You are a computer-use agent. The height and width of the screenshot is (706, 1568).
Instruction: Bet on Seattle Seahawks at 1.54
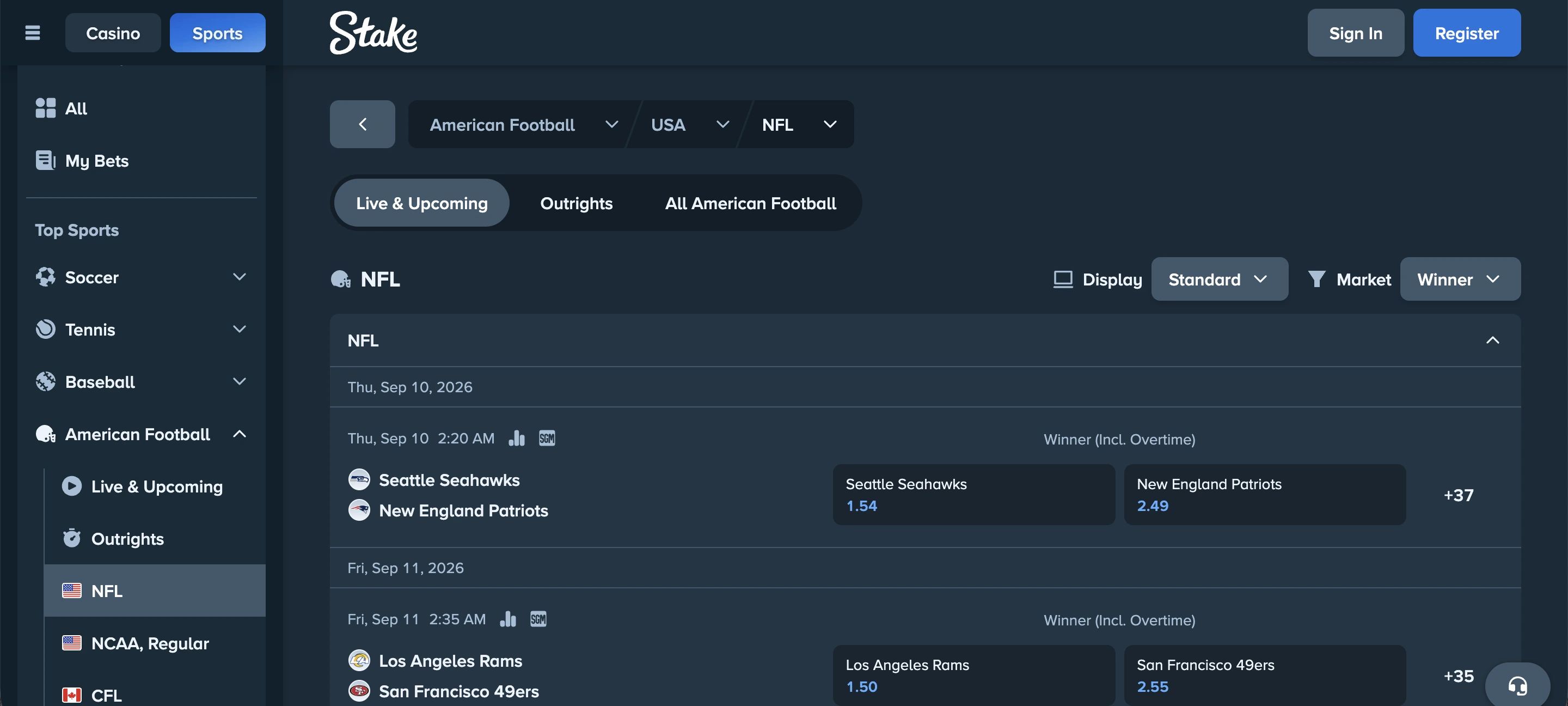pyautogui.click(x=973, y=495)
